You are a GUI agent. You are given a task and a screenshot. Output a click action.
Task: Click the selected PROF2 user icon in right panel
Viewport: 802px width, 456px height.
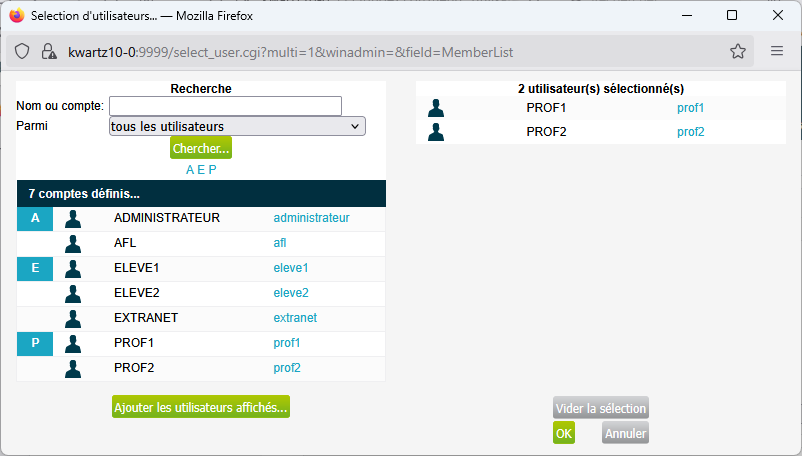[x=436, y=132]
